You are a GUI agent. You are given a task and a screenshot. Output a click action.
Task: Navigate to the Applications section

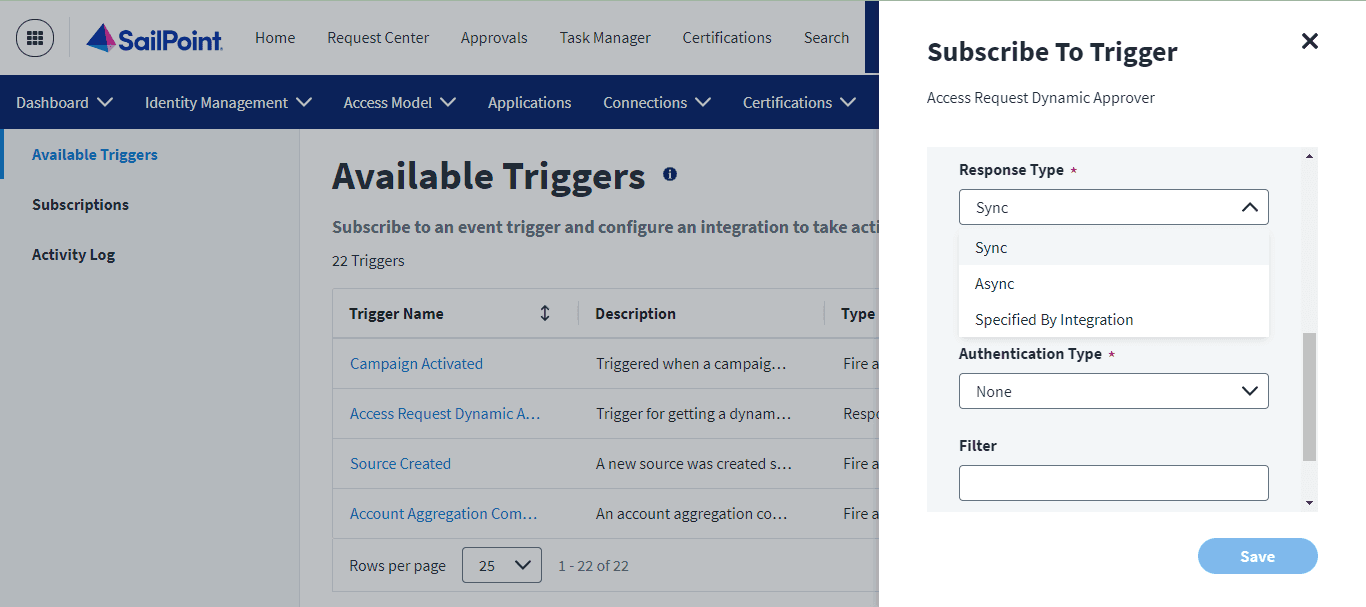coord(529,102)
